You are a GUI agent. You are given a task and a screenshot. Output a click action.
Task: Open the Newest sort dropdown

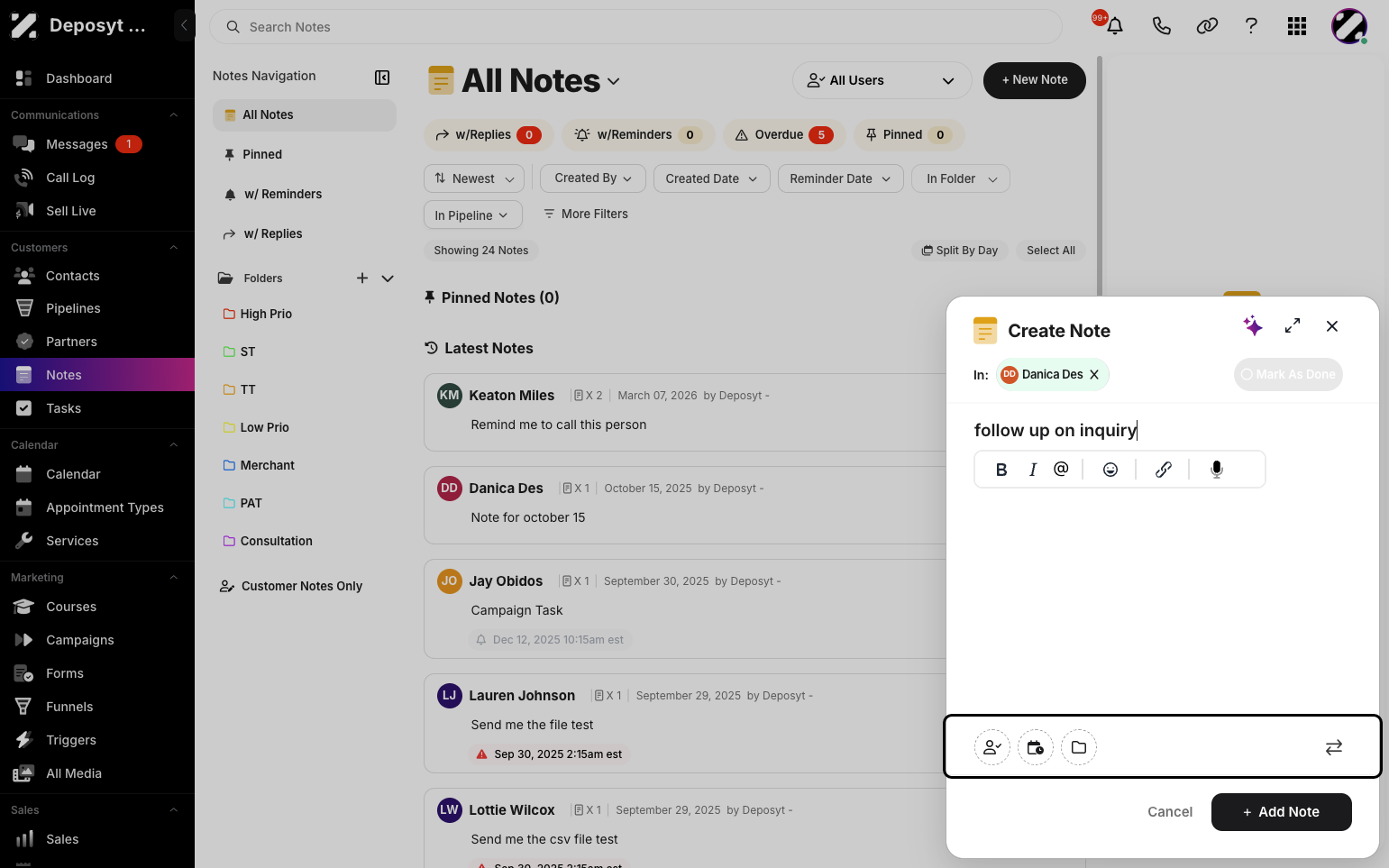474,178
